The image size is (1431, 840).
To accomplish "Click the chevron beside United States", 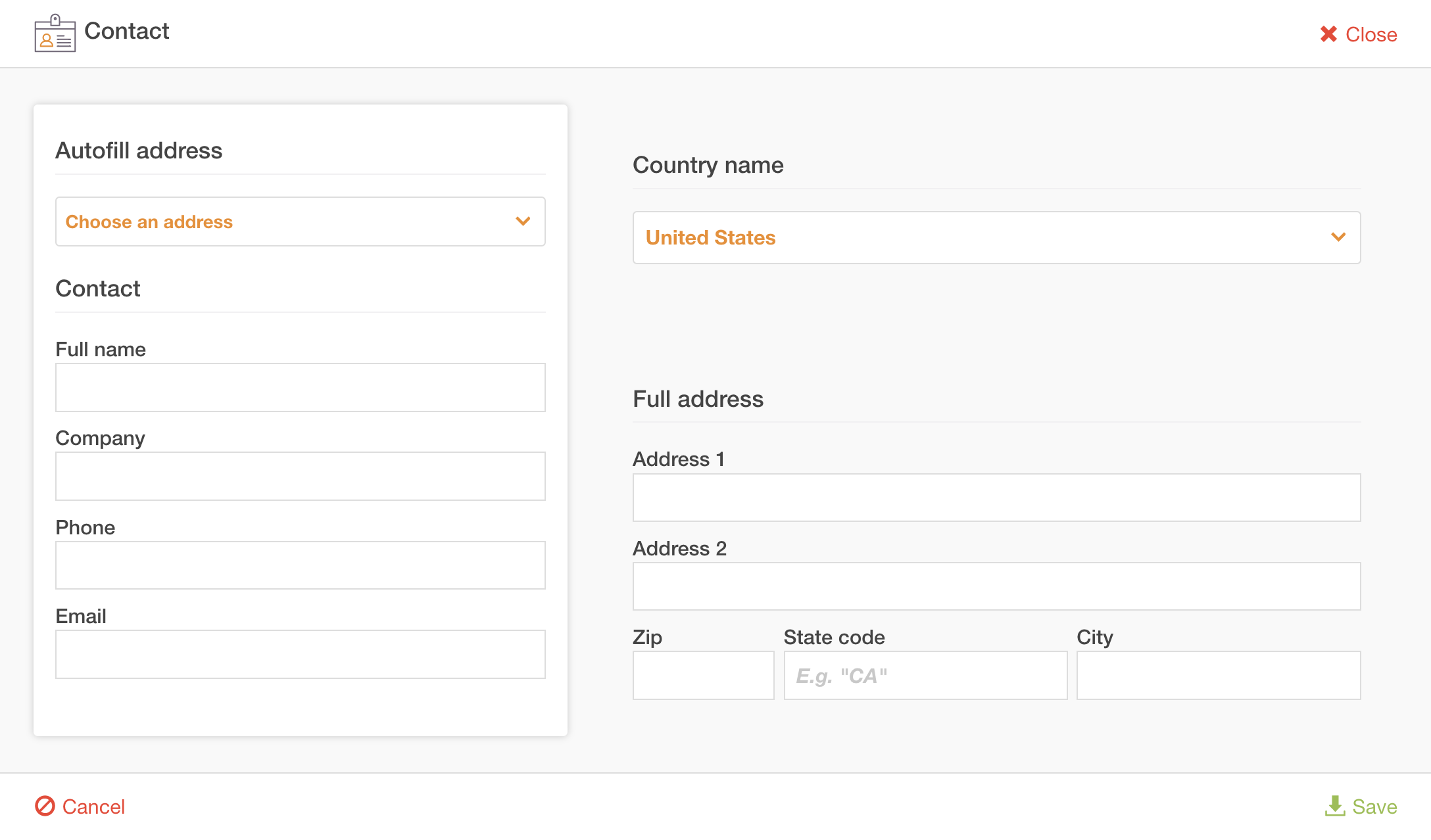I will coord(1338,237).
